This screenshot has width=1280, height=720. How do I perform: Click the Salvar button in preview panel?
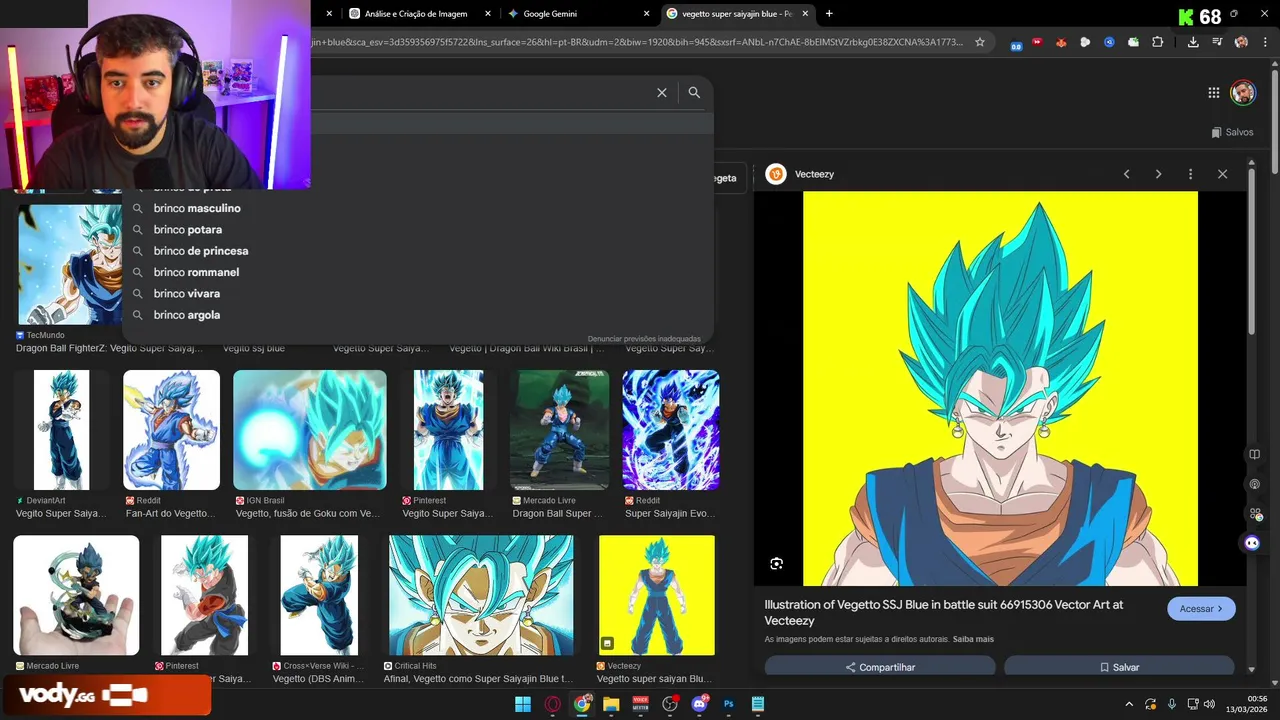pos(1119,666)
